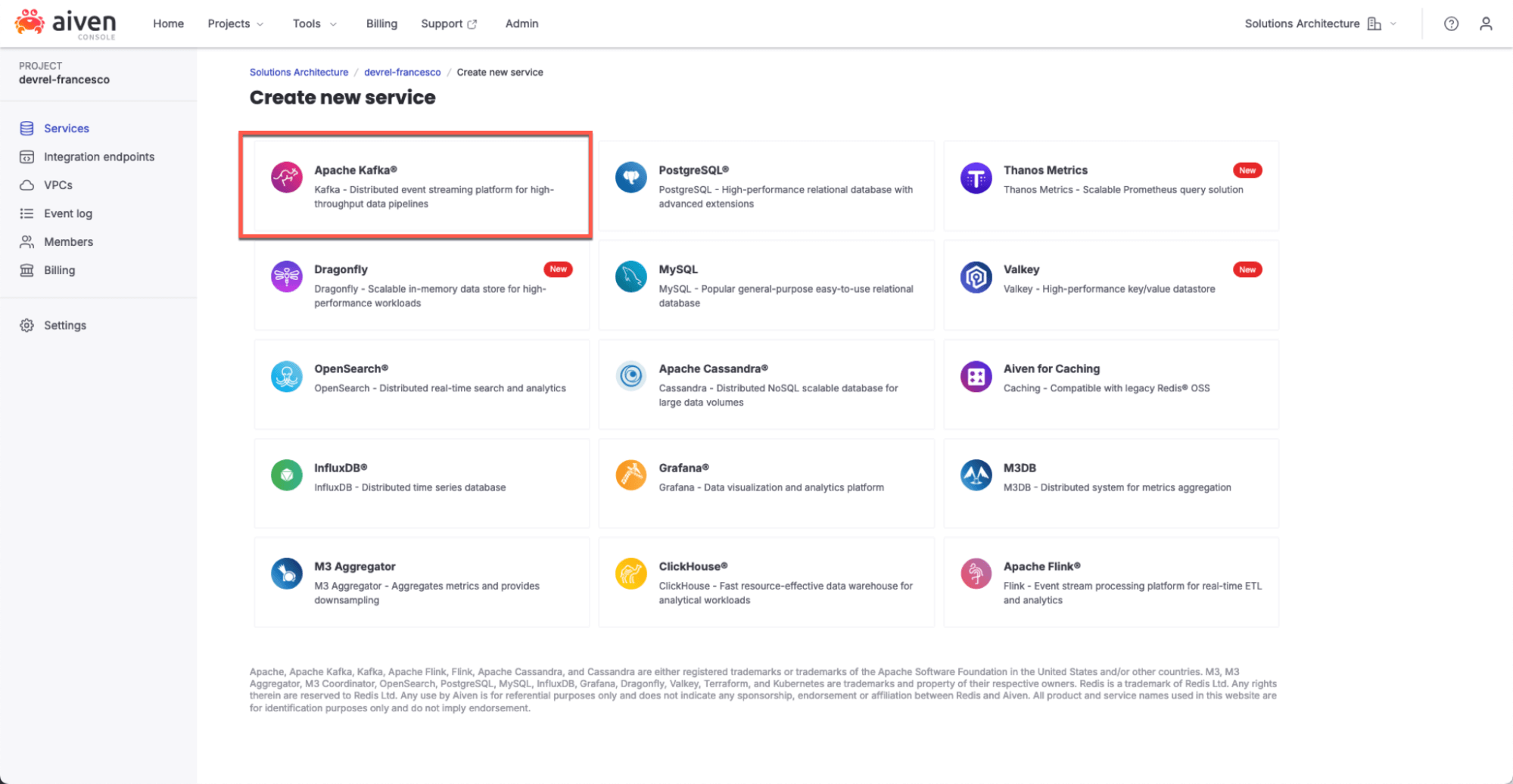Click the Integration endpoints sidebar icon
Image resolution: width=1513 pixels, height=784 pixels.
26,157
